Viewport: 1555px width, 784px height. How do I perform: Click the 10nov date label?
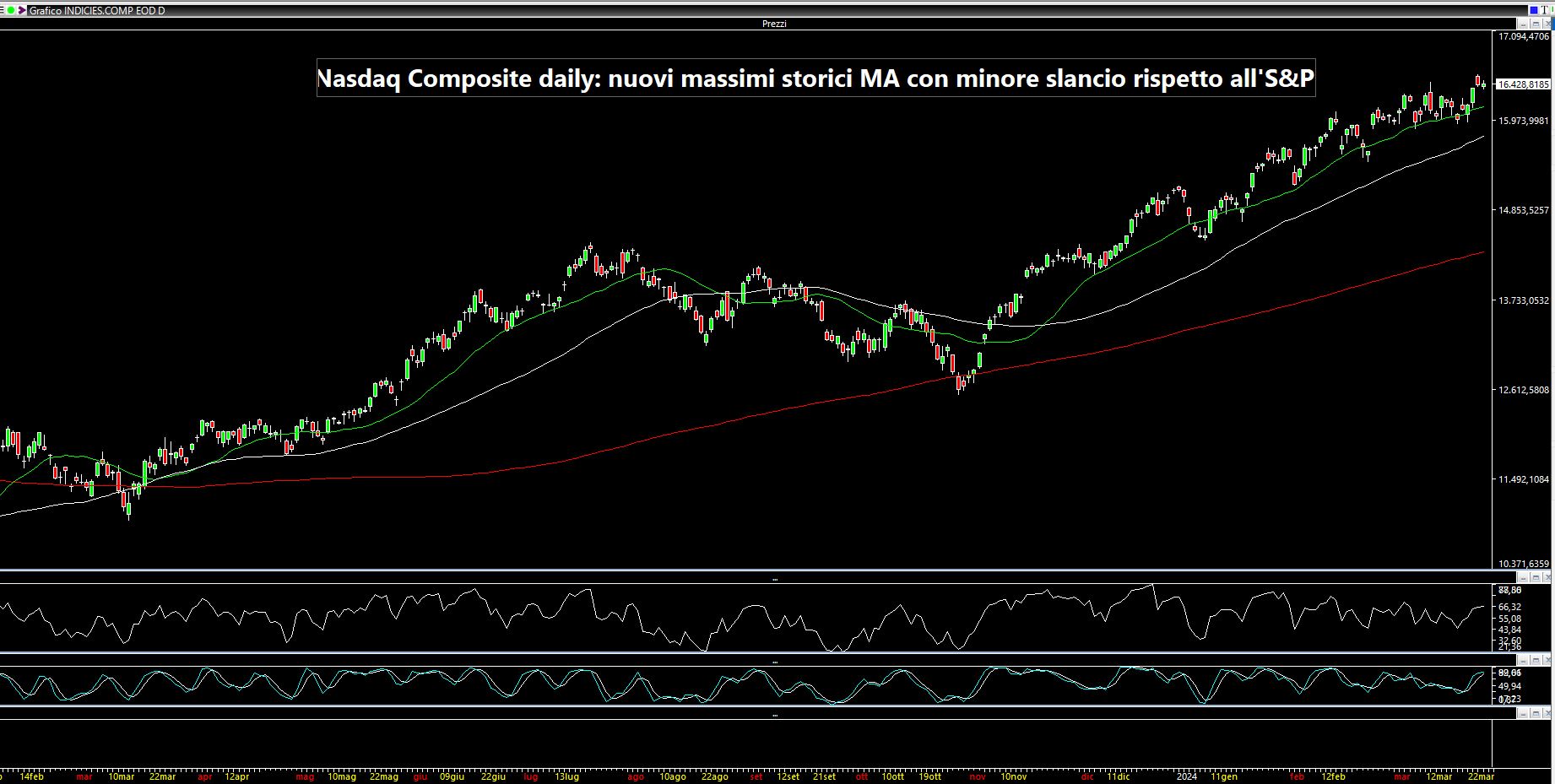click(x=1014, y=776)
